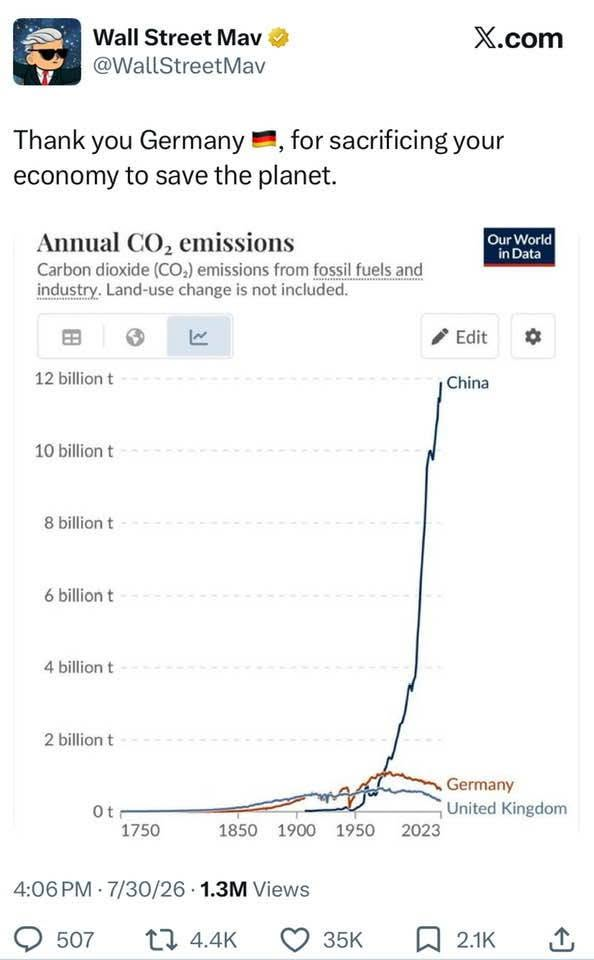Select the China line label
This screenshot has width=594, height=960.
(x=468, y=383)
